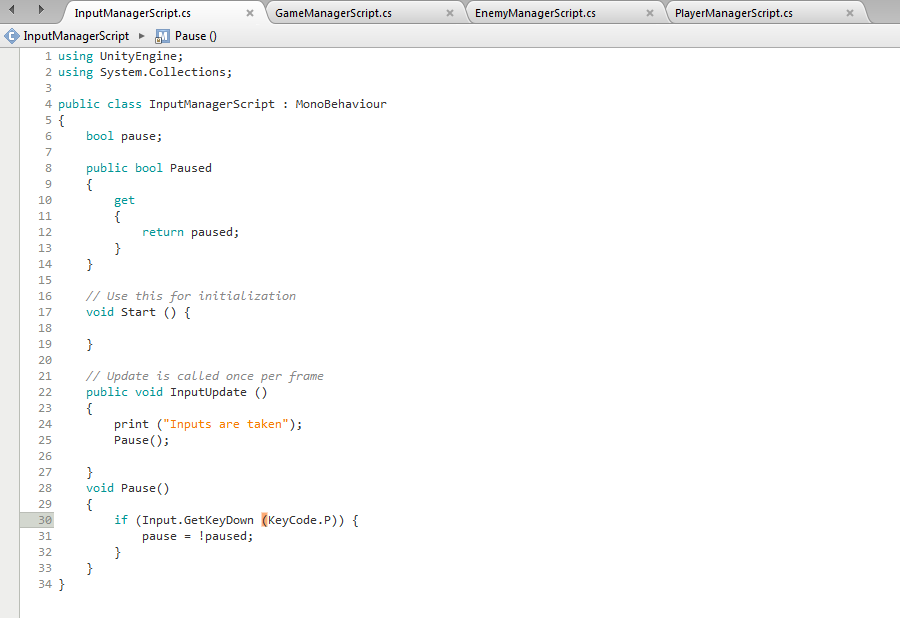
Task: Open the Pause () member dropdown in breadcrumb
Action: point(196,36)
